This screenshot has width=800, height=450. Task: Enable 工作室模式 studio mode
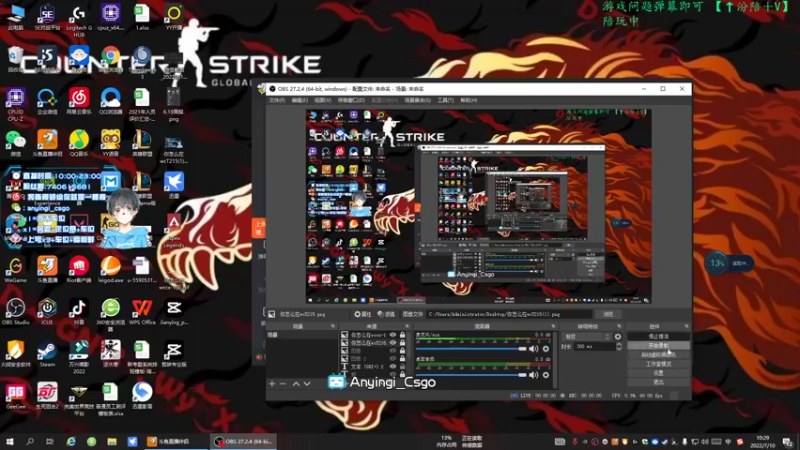tap(658, 364)
